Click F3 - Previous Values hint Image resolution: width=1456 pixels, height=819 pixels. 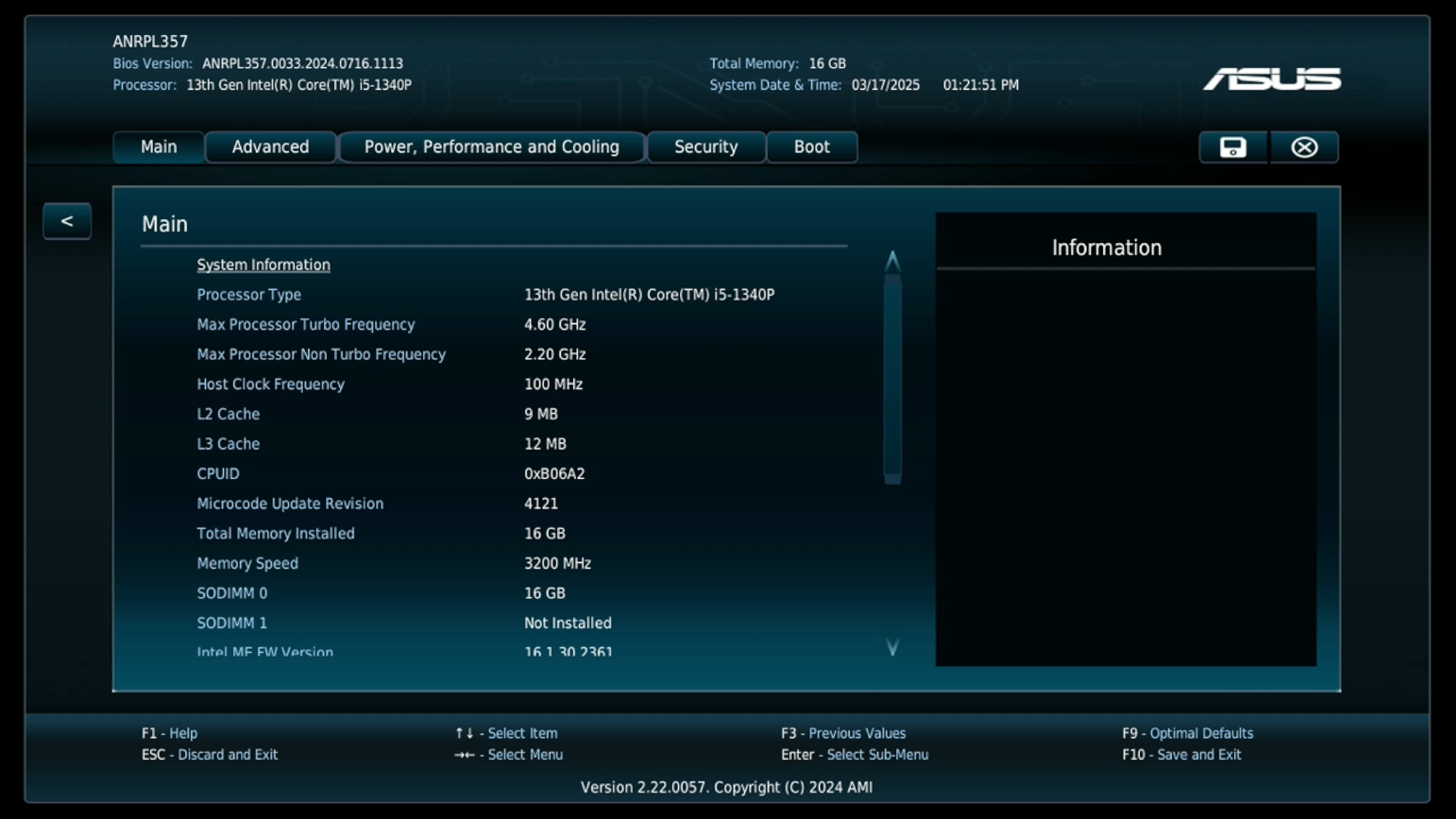(844, 734)
